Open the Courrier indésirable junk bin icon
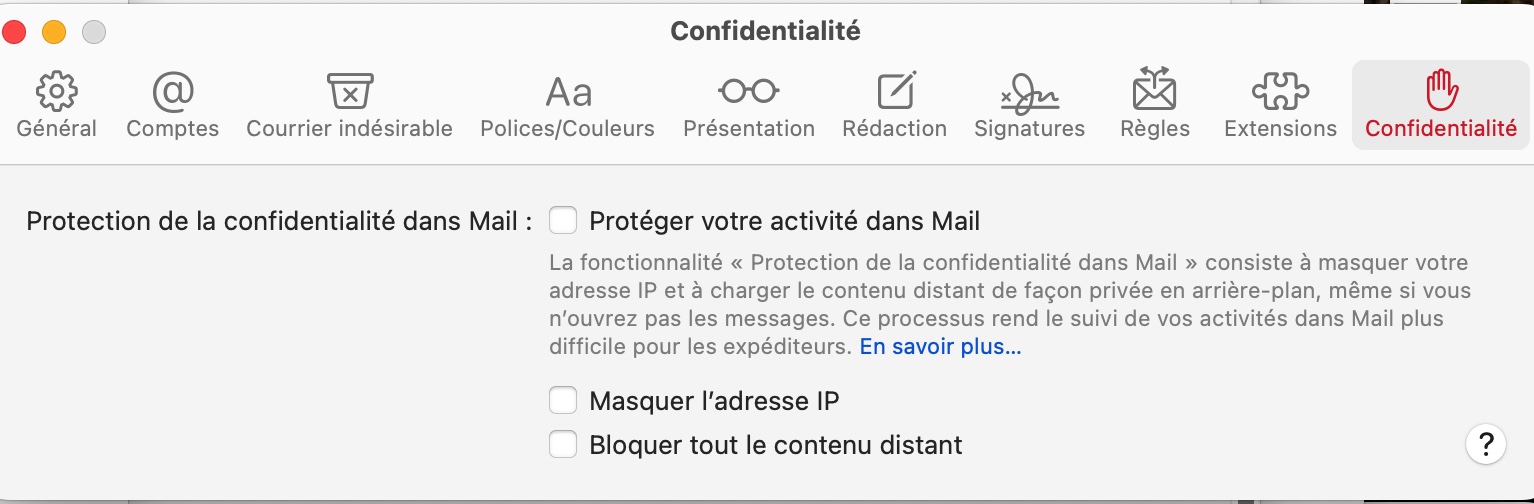1534x504 pixels. pyautogui.click(x=349, y=92)
